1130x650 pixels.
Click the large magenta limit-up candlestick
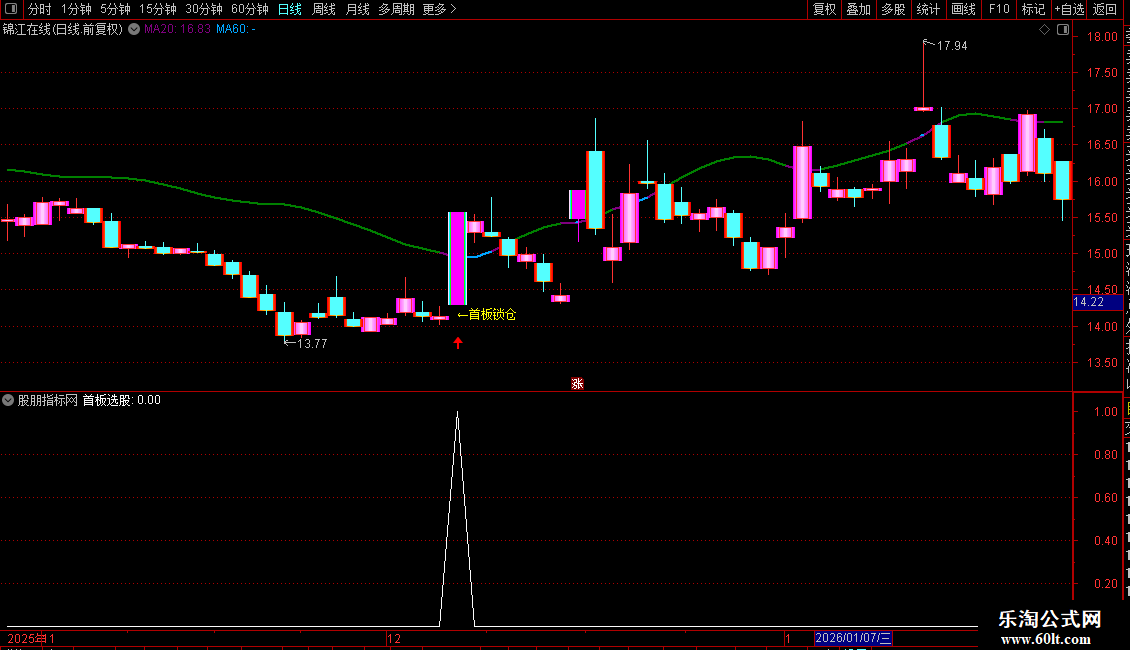tap(457, 258)
